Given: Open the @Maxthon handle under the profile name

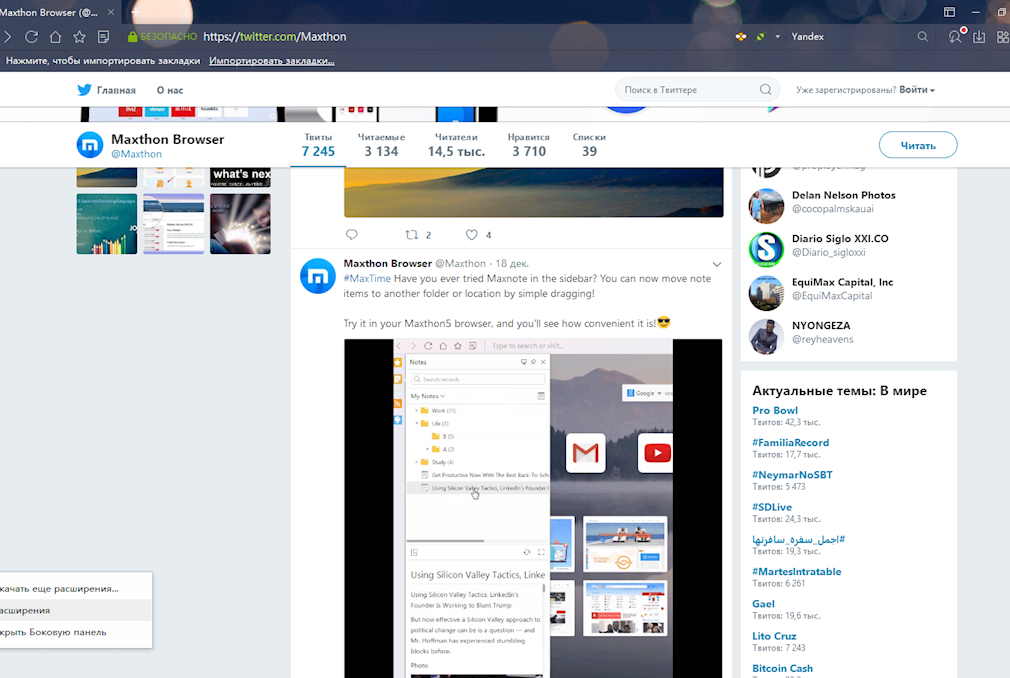Looking at the screenshot, I should tap(137, 155).
